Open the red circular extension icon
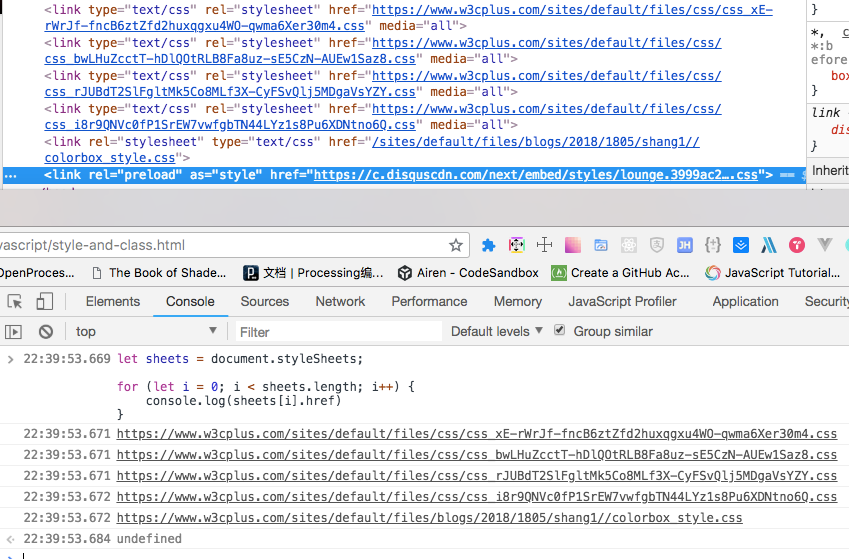This screenshot has height=559, width=849. (796, 245)
